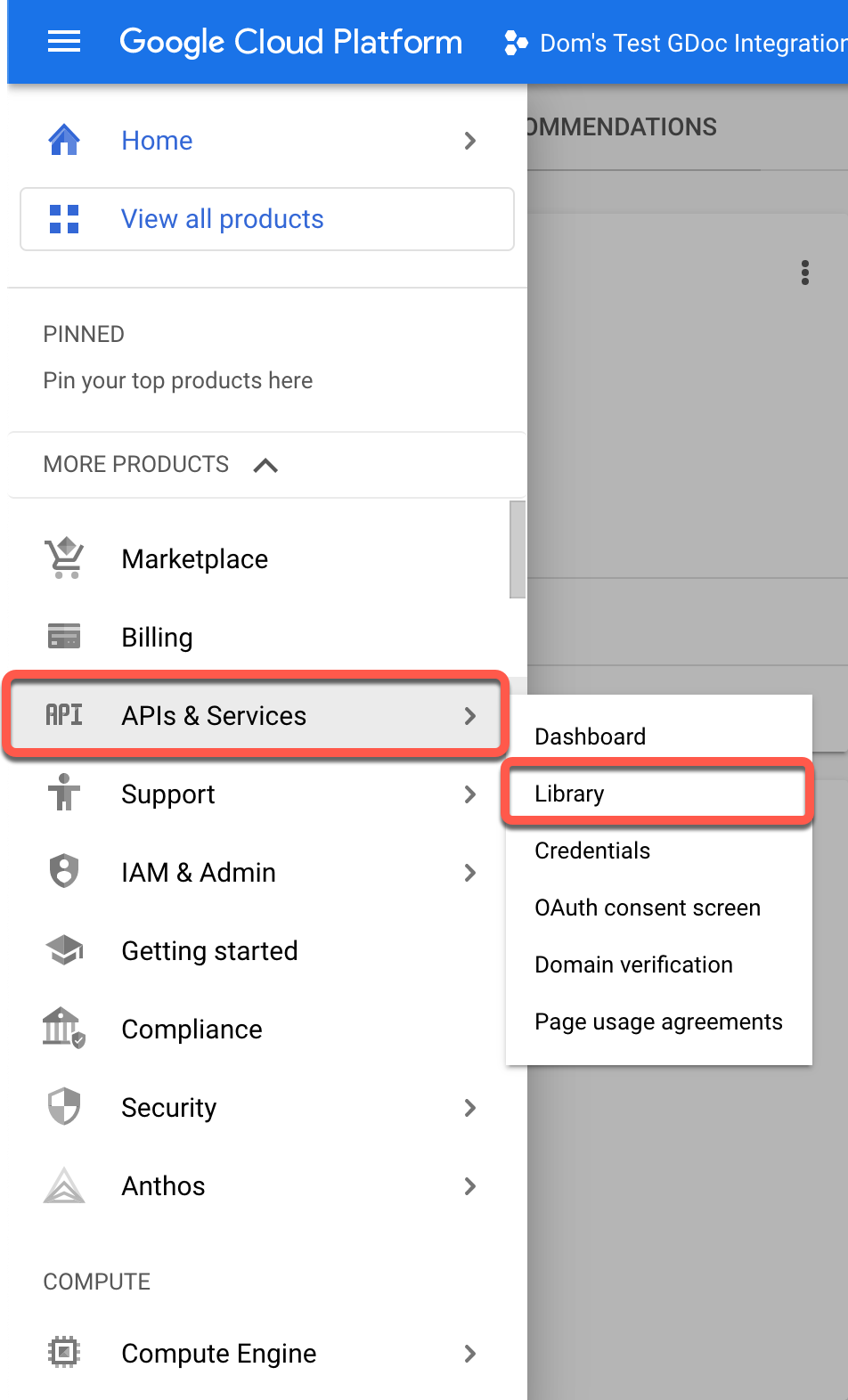The width and height of the screenshot is (848, 1400).
Task: Click the Compliance building icon
Action: (64, 1028)
